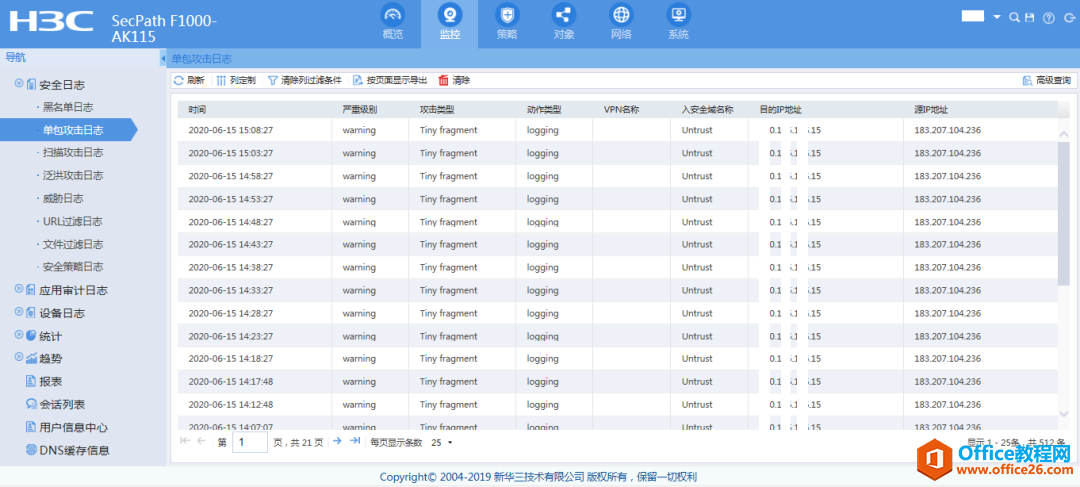Open rows-per-page 25 dropdown
1080x487 pixels.
442,442
